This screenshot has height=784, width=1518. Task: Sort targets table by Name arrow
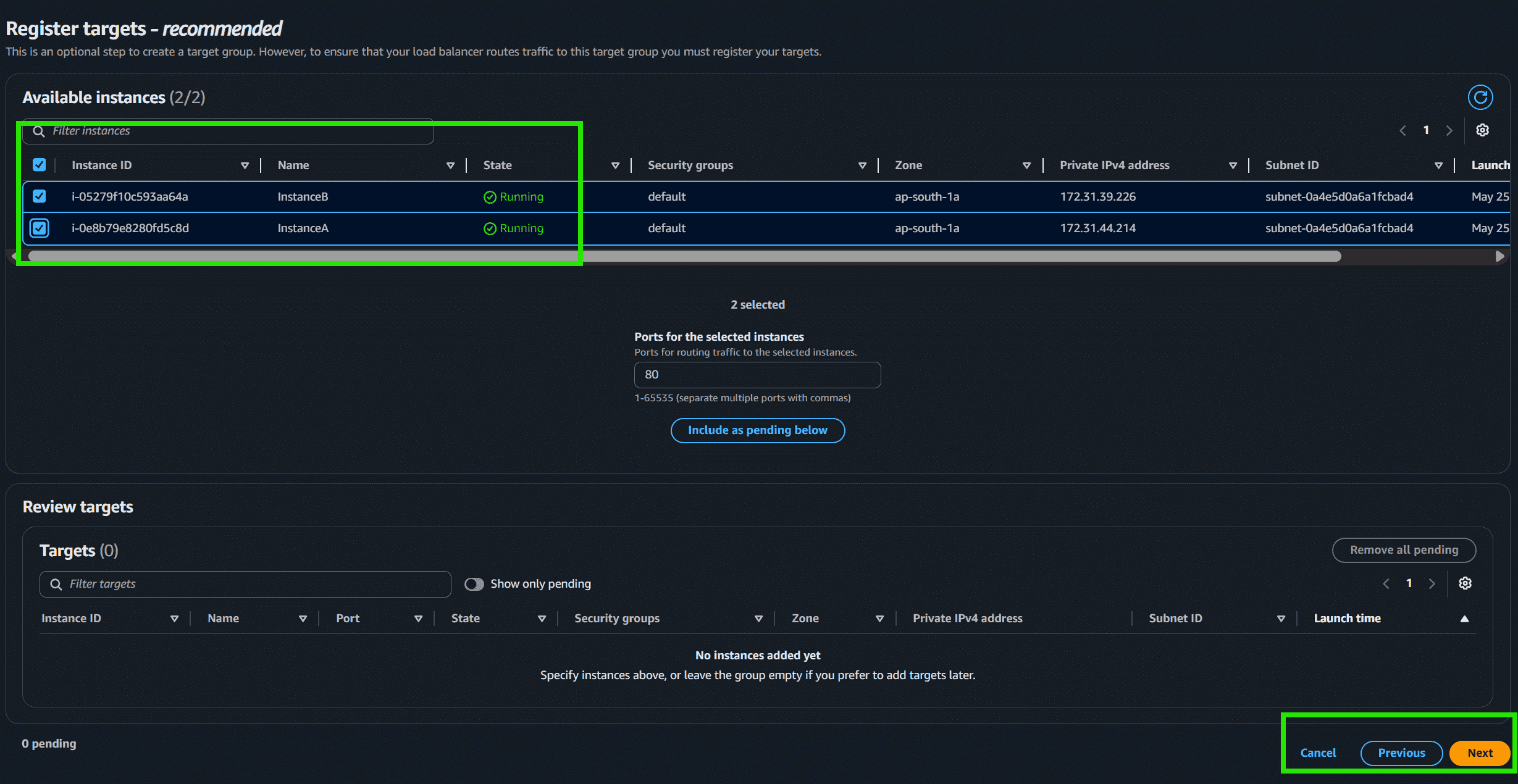point(303,619)
